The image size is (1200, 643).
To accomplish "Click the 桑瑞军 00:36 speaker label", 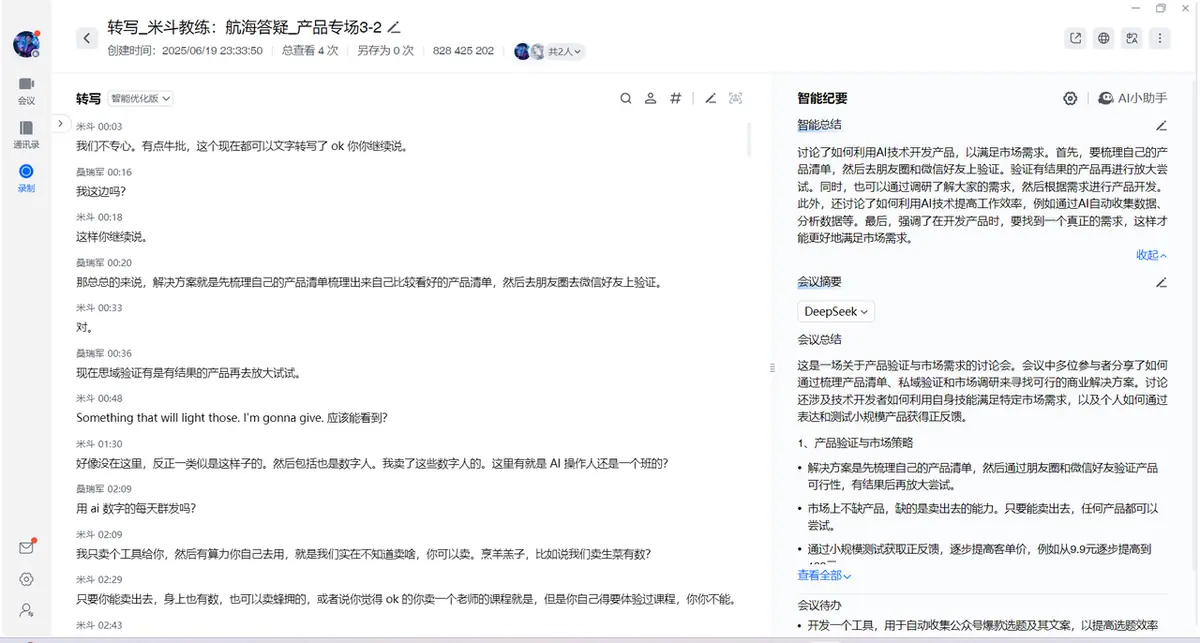I will click(104, 353).
